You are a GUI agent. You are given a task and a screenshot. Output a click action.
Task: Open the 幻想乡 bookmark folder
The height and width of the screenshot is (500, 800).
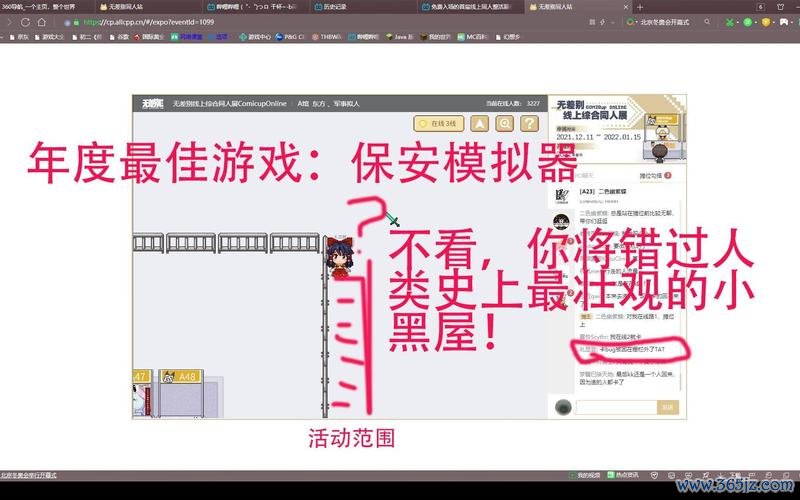click(x=507, y=37)
